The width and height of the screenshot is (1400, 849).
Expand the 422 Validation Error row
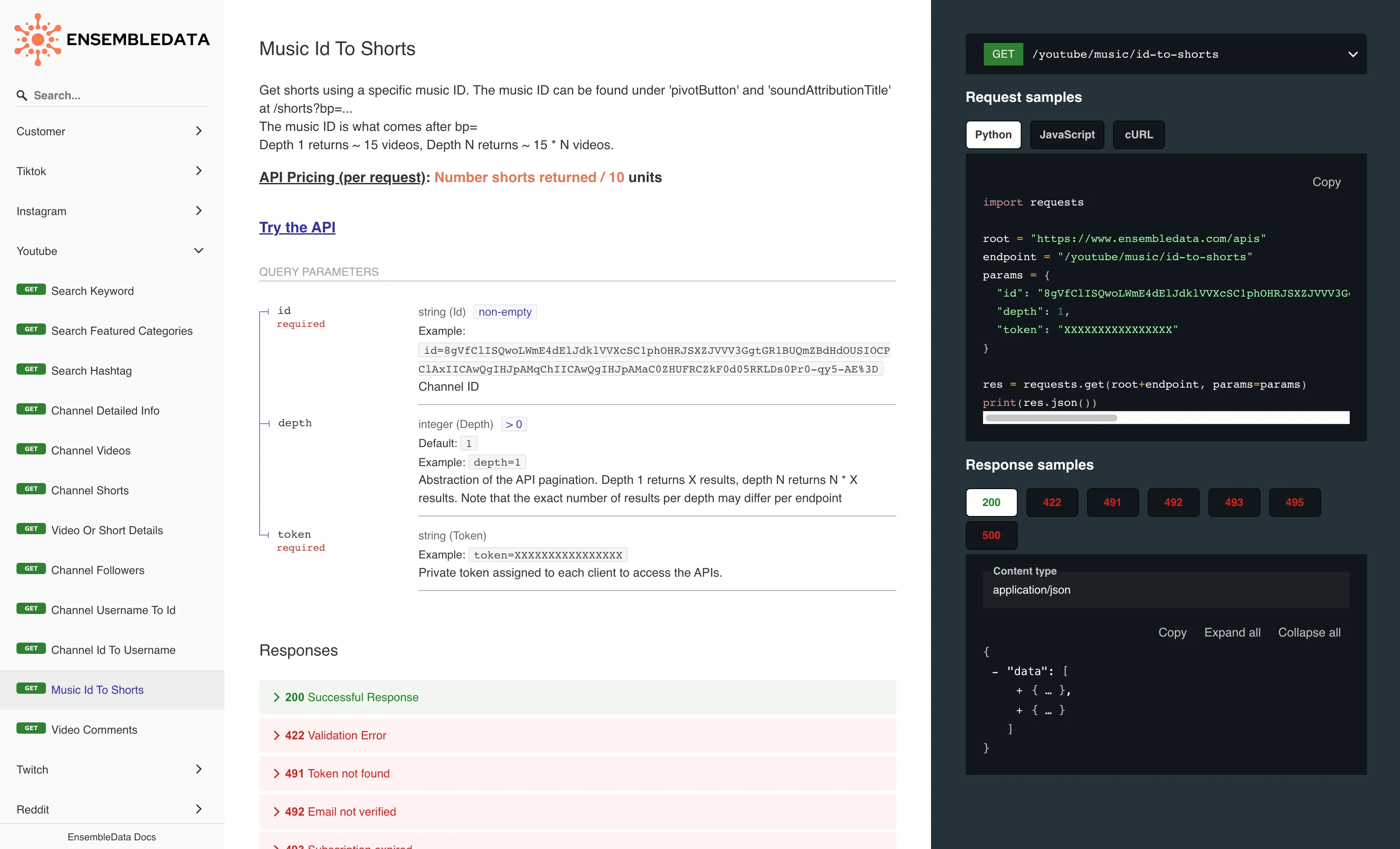[x=577, y=735]
